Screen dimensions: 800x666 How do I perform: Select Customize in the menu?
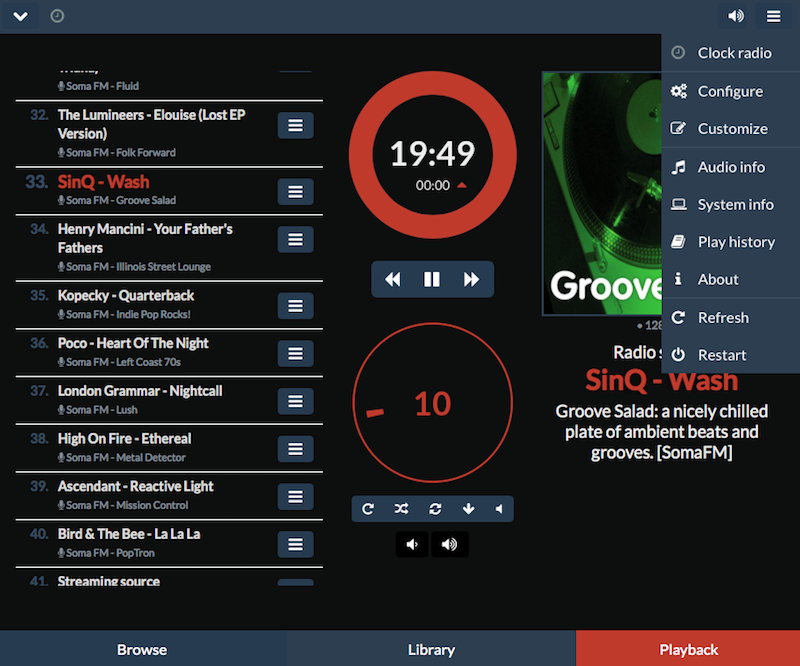(x=731, y=129)
